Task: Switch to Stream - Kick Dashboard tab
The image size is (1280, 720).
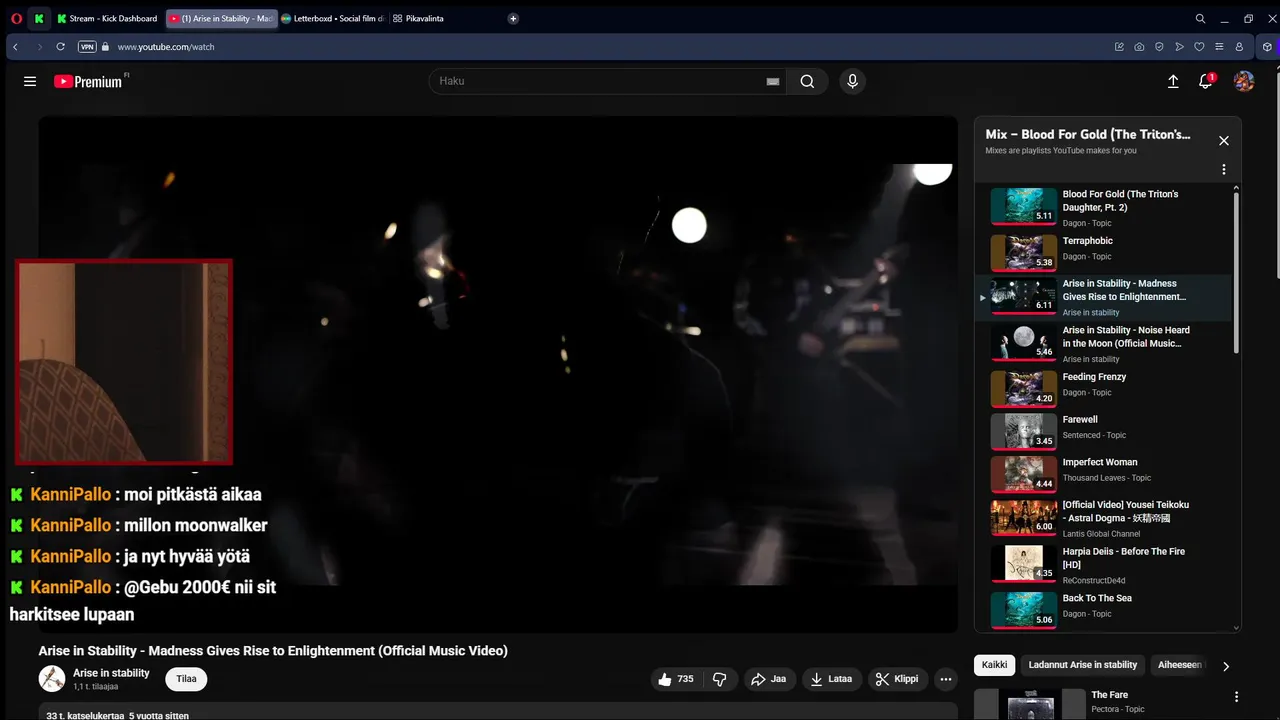Action: point(108,18)
